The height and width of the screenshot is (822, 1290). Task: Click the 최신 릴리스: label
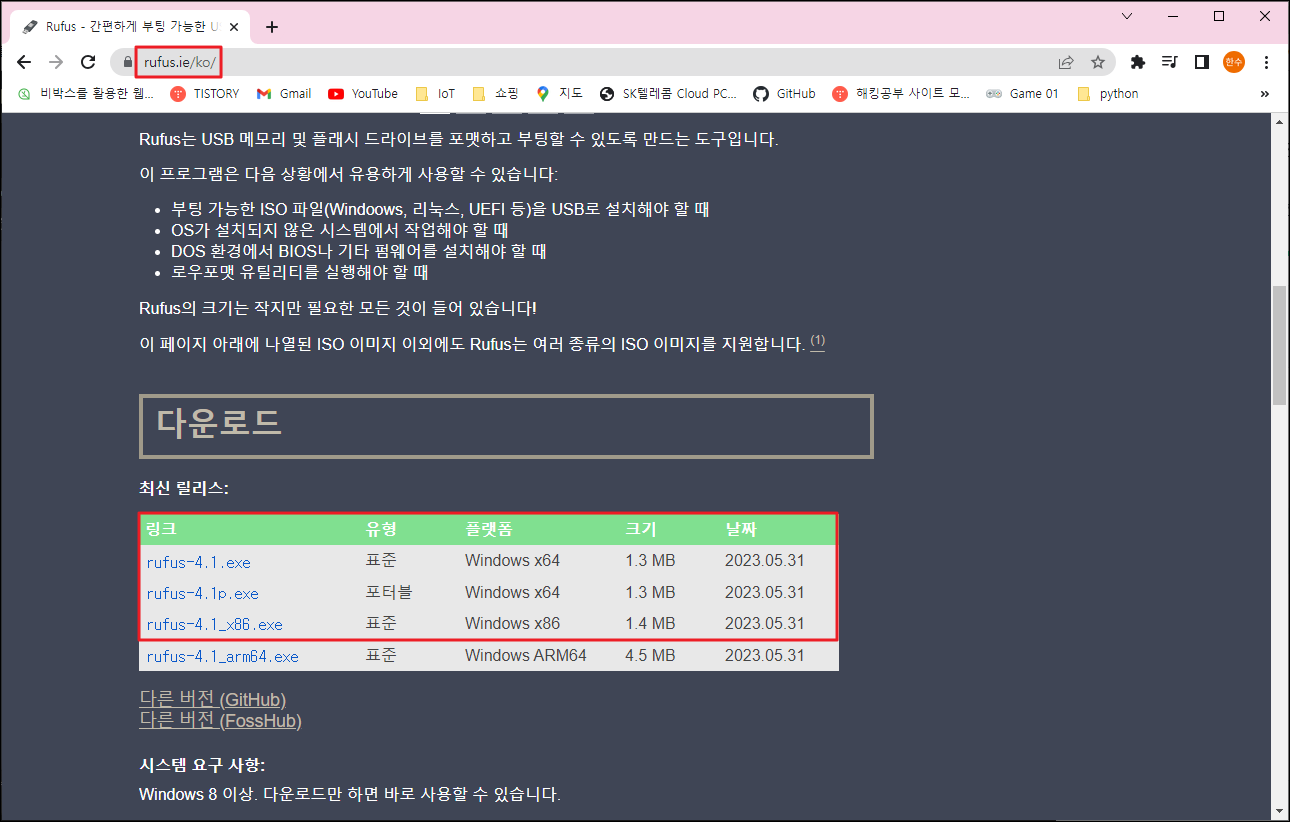point(184,489)
